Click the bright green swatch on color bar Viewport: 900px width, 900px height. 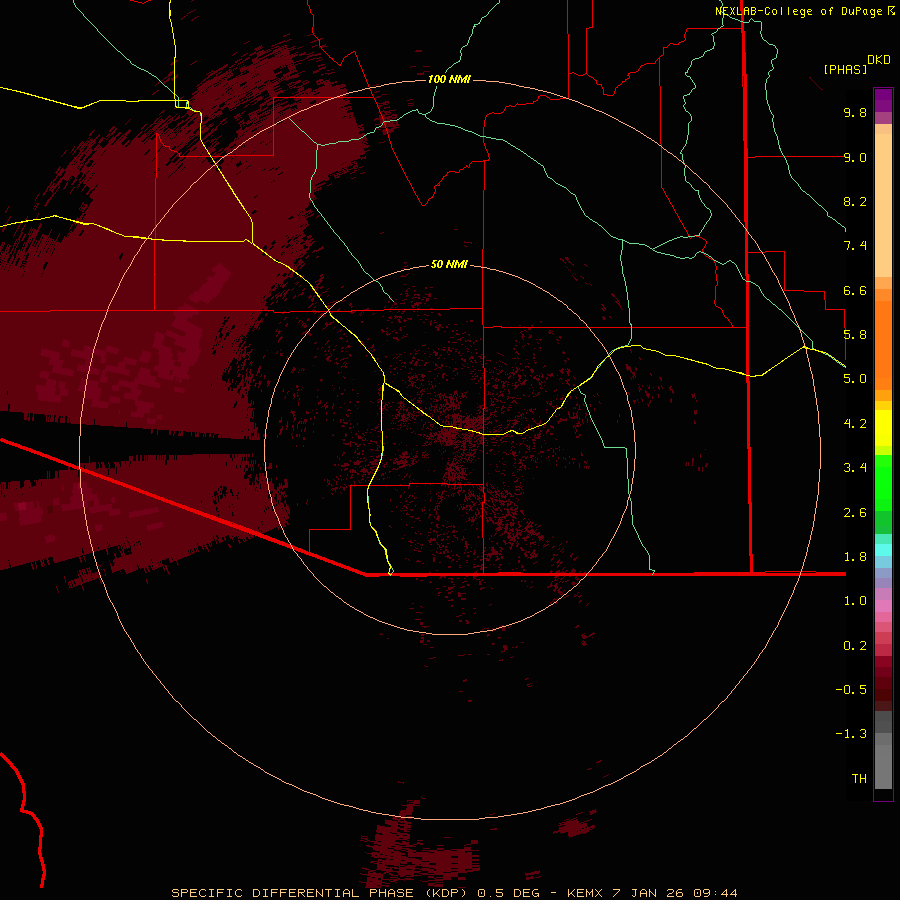pyautogui.click(x=883, y=482)
